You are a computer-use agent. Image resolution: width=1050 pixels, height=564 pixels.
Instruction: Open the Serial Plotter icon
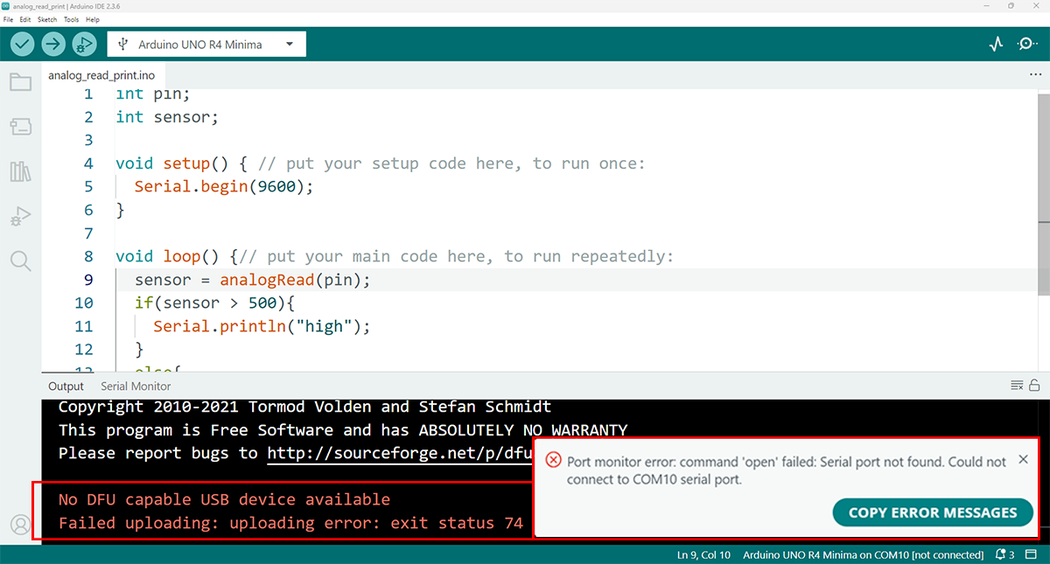tap(996, 44)
